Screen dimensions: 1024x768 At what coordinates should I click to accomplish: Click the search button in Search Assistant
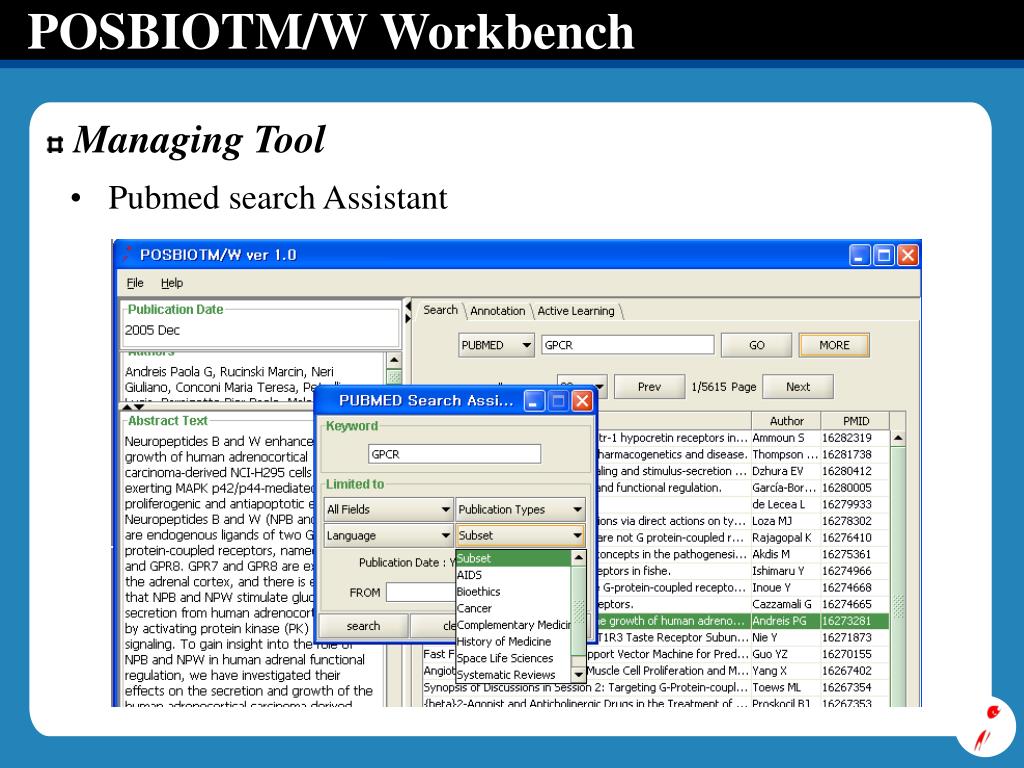(x=363, y=626)
